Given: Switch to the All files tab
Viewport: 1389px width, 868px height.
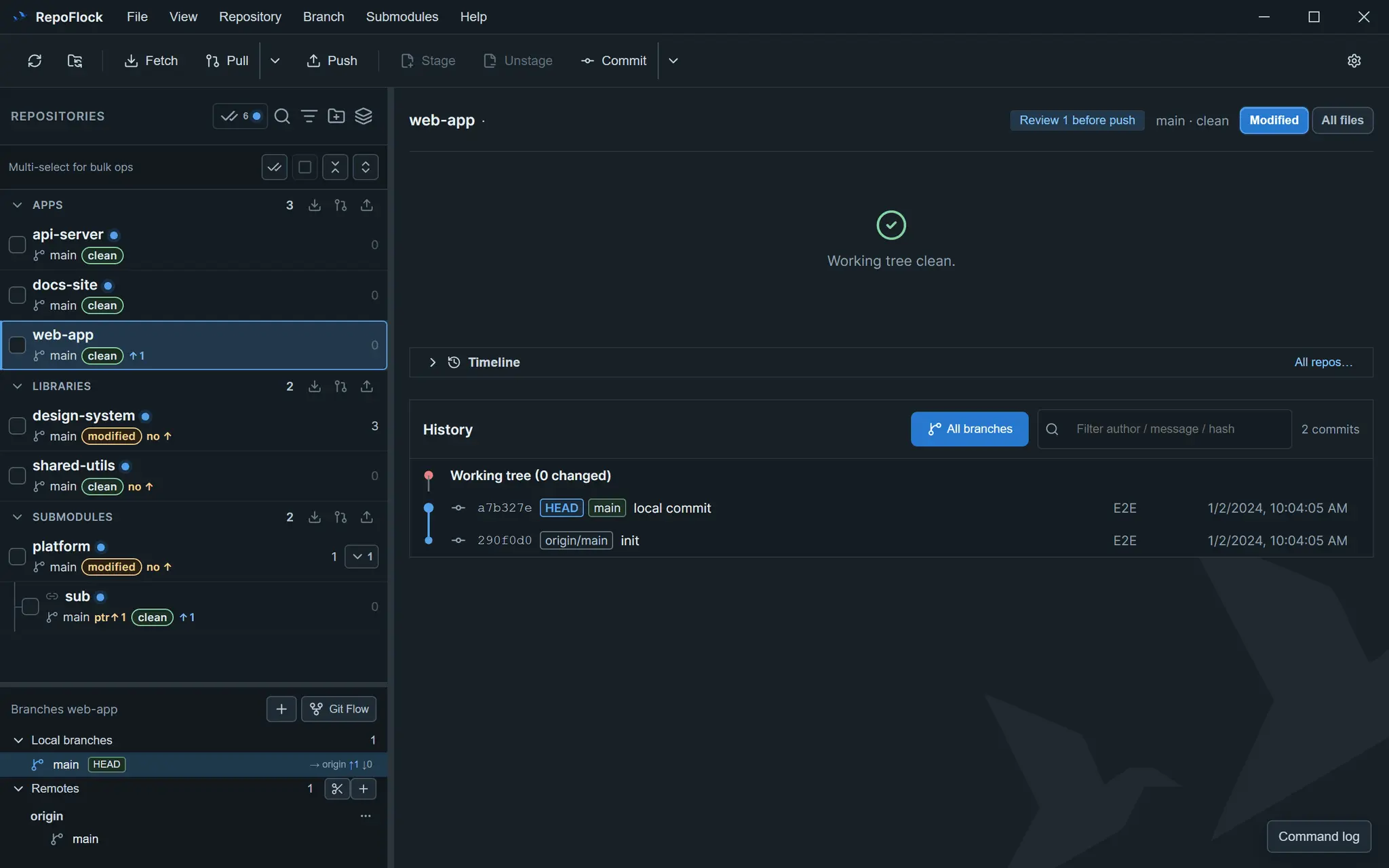Looking at the screenshot, I should pyautogui.click(x=1342, y=121).
